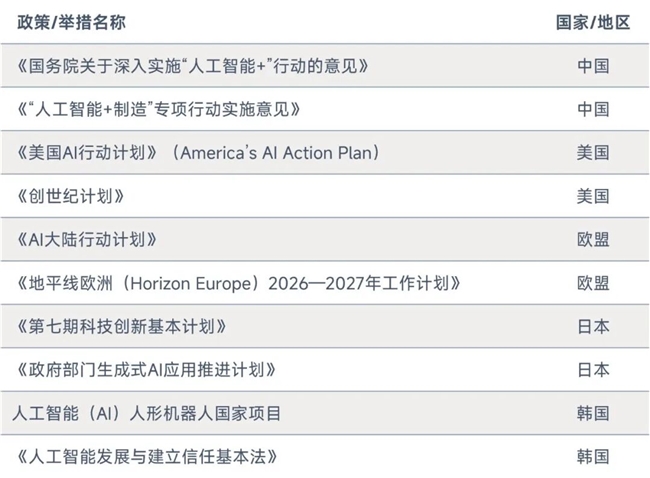The width and height of the screenshot is (650, 478).
Task: Select the 《"人工智能+制造"专项行动实施意见》 row
Action: pyautogui.click(x=325, y=109)
